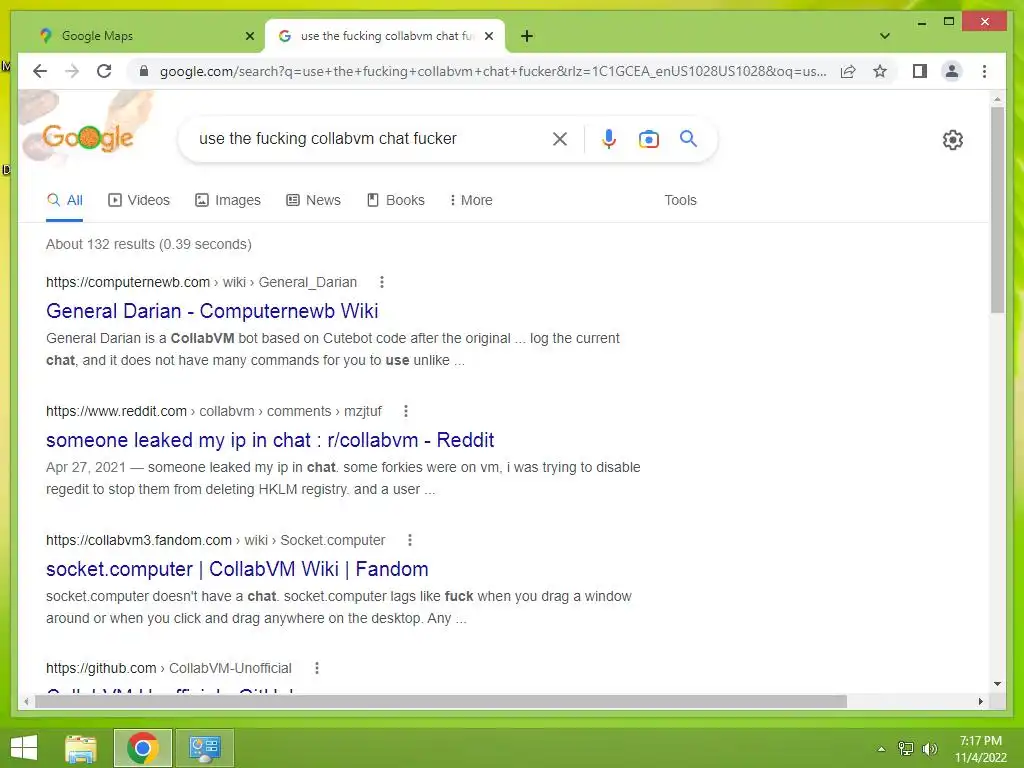
Task: Open Windows Start menu
Action: pyautogui.click(x=24, y=748)
